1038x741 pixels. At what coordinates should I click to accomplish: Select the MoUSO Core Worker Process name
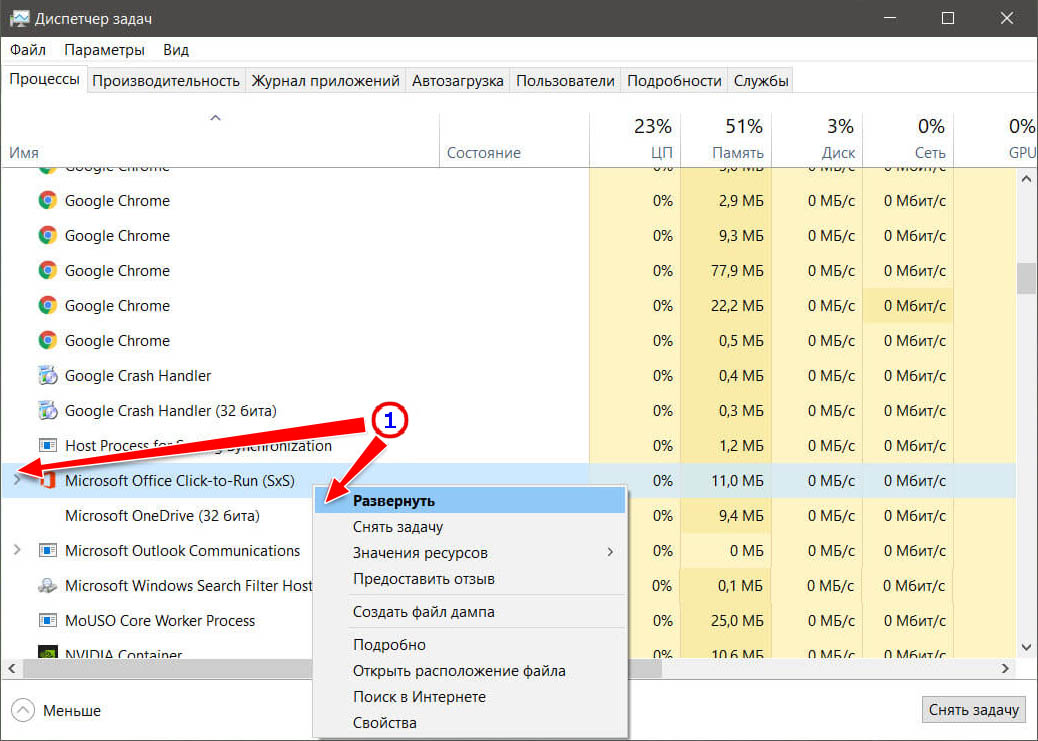pos(160,620)
